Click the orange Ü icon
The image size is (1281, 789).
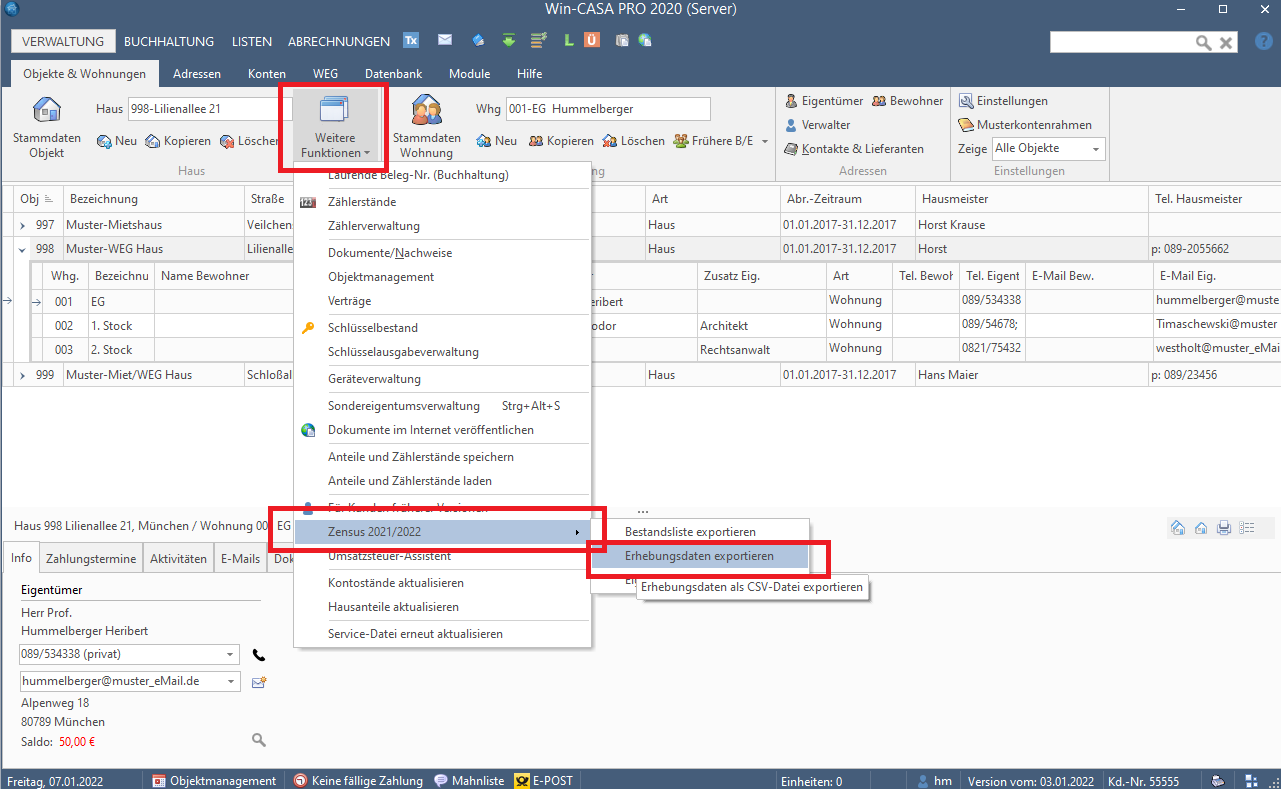pyautogui.click(x=592, y=41)
